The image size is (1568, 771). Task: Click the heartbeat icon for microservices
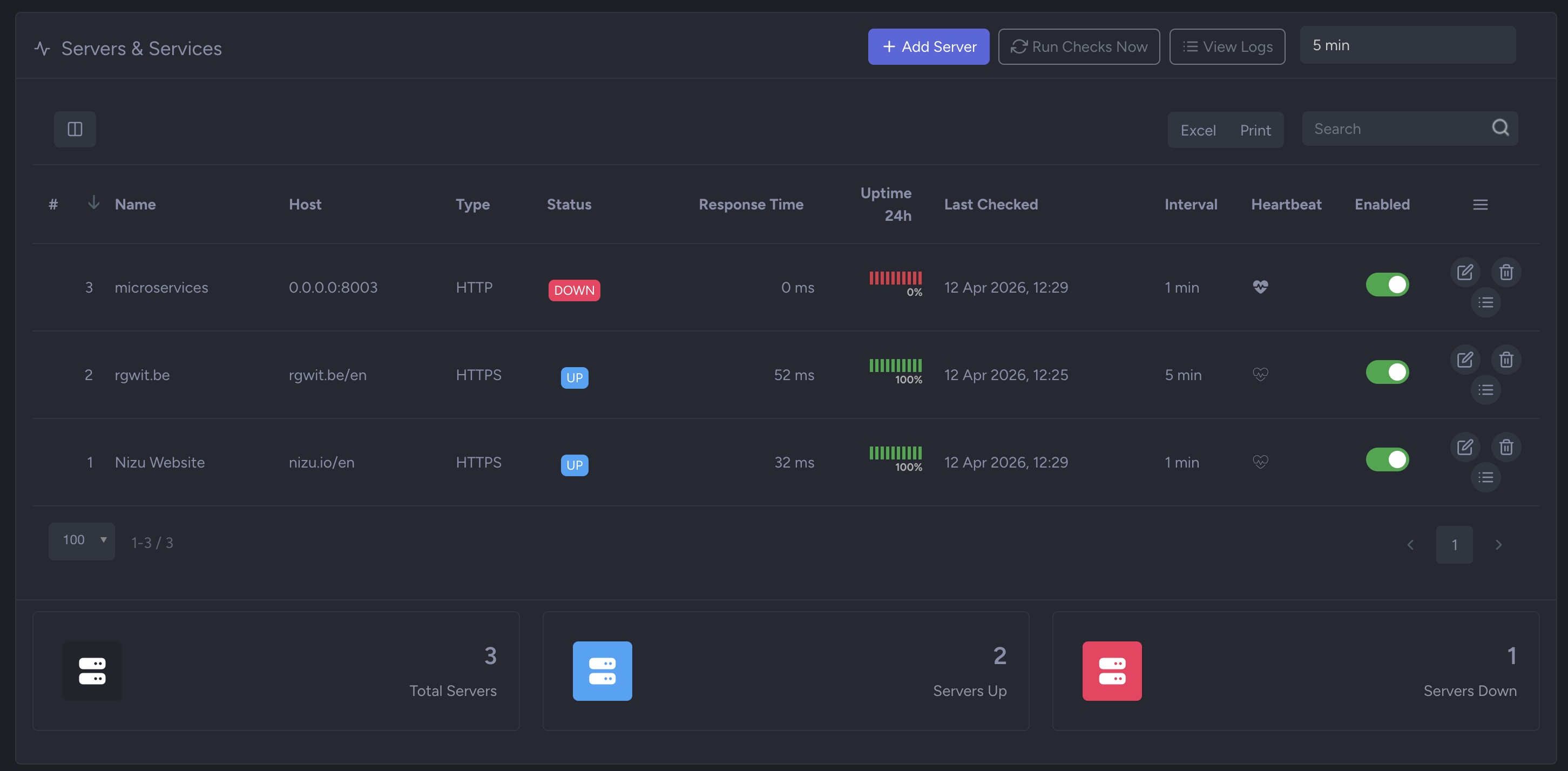[1260, 287]
